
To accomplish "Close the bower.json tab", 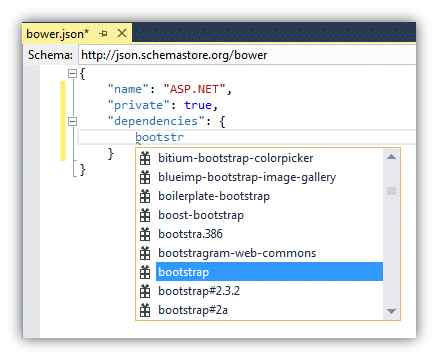I will click(122, 33).
